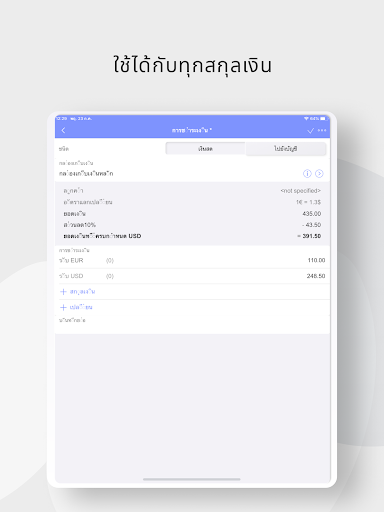
Task: Tap plus icon to add exchange
Action: 63,307
